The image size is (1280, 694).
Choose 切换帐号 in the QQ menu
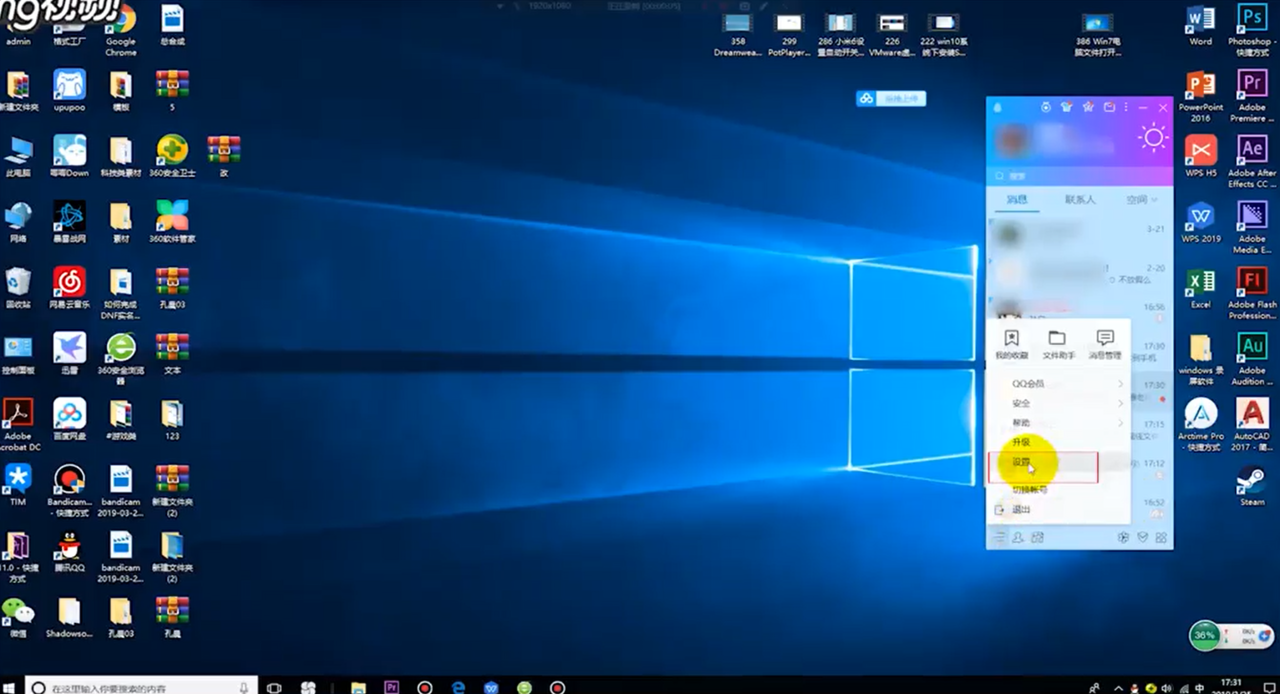(1058, 490)
